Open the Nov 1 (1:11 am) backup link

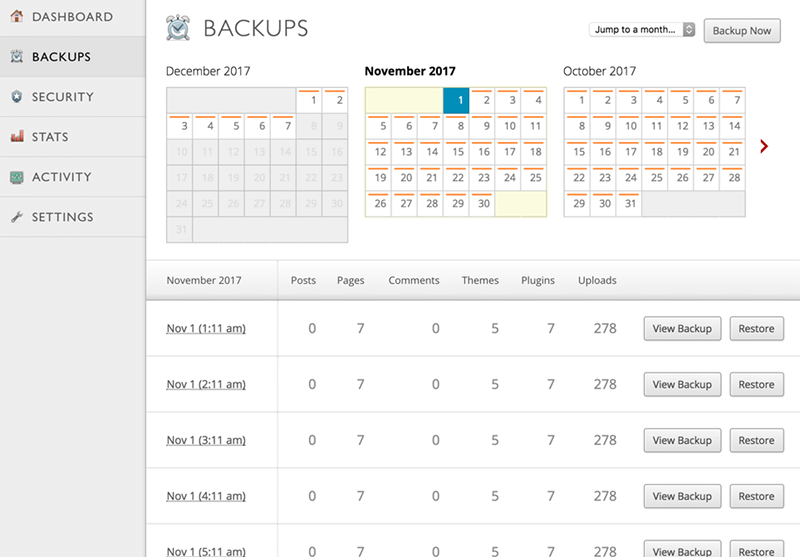206,328
